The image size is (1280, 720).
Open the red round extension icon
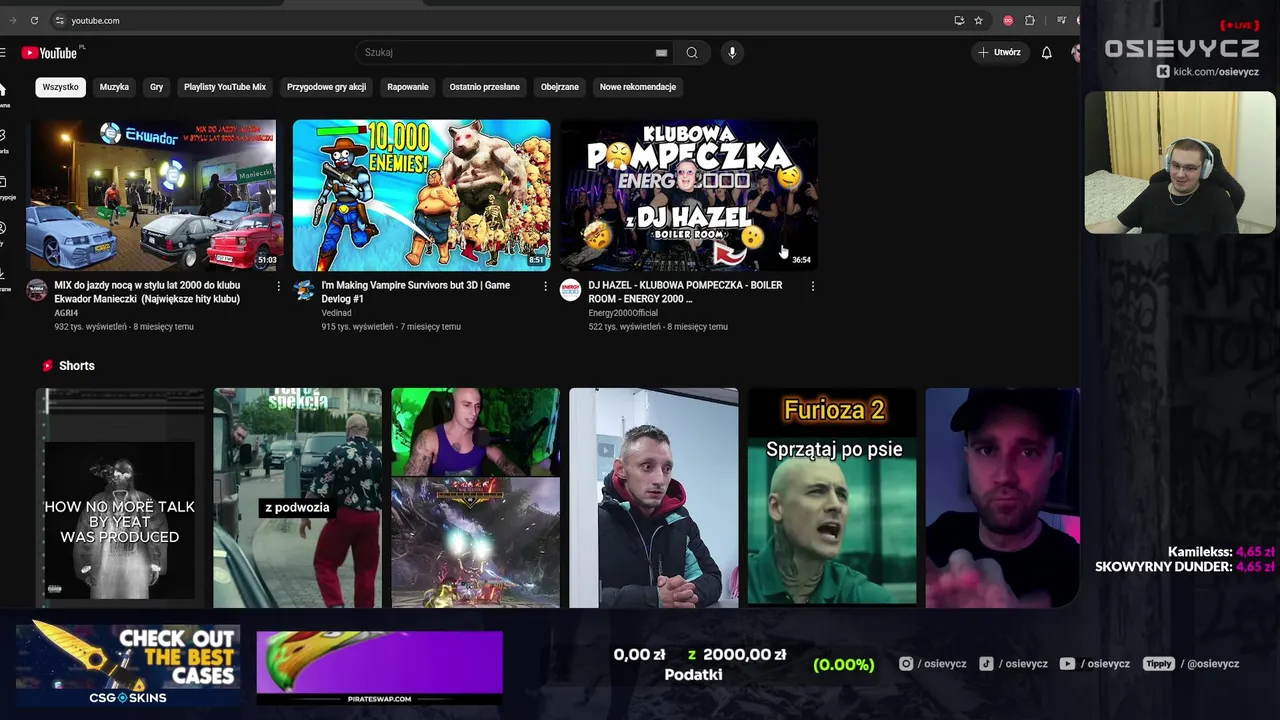1008,20
